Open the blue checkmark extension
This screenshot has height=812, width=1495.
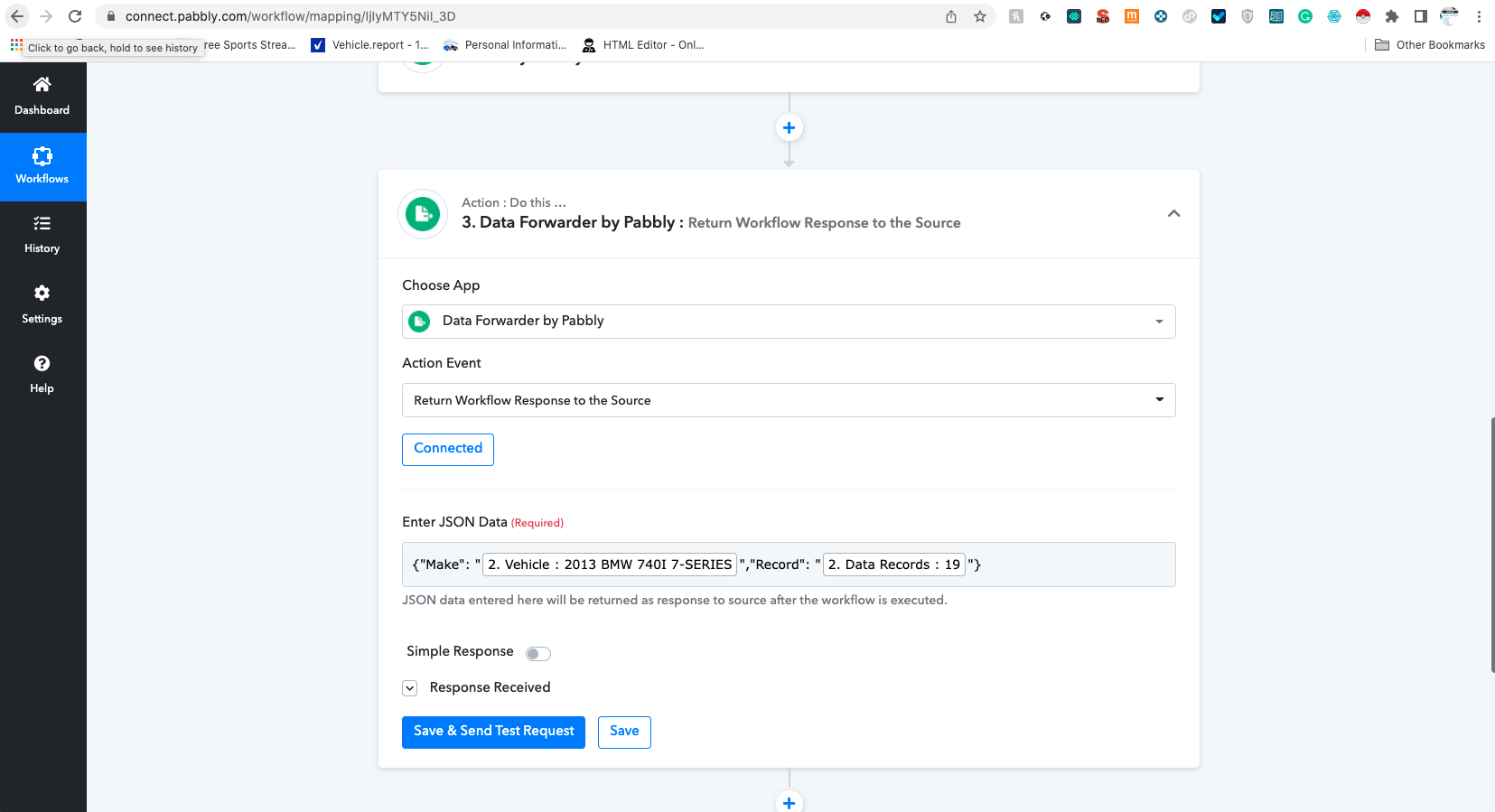[x=1219, y=16]
